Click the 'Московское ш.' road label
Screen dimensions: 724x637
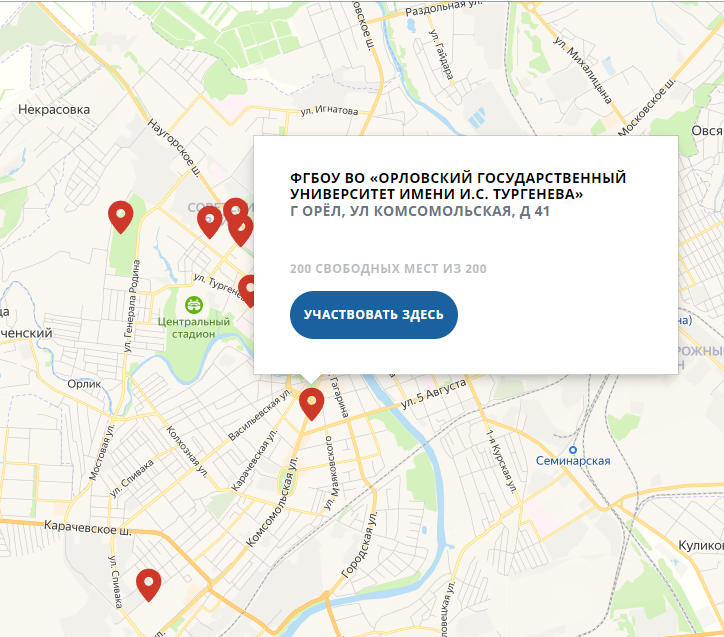click(646, 108)
